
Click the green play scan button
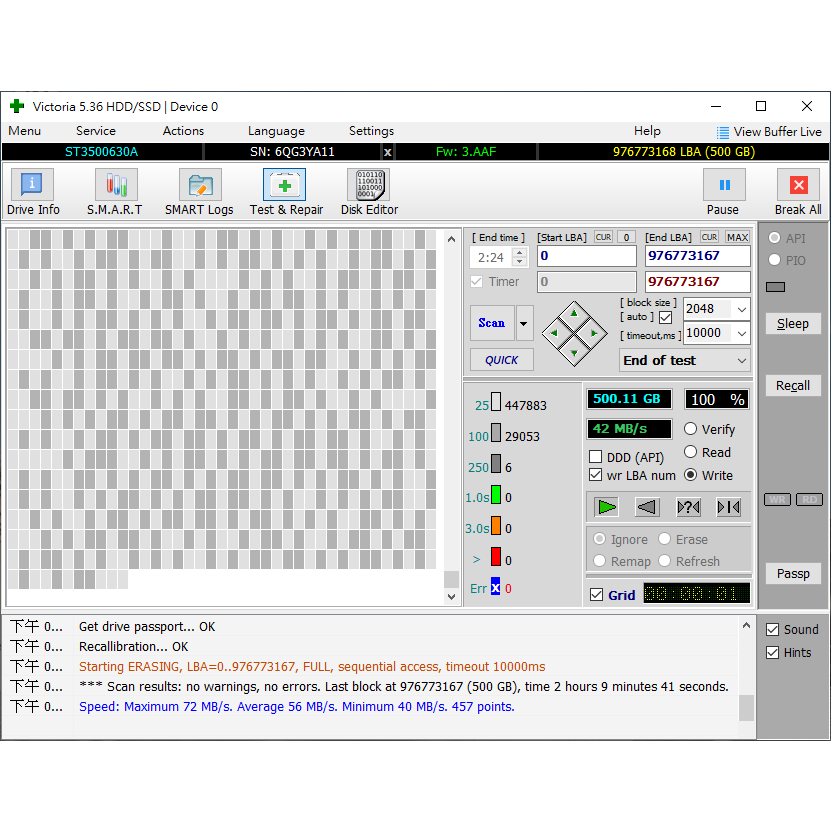click(607, 507)
